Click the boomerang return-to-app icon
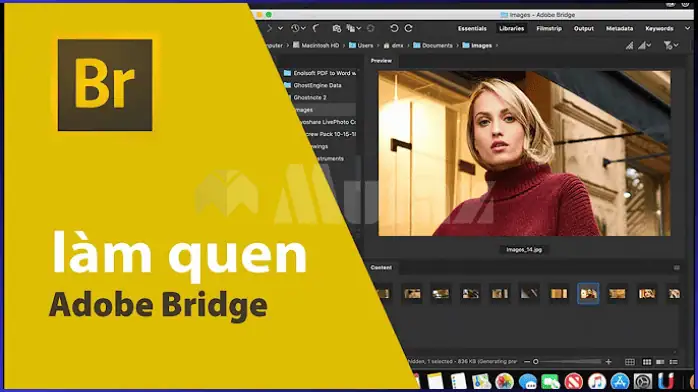Image resolution: width=698 pixels, height=392 pixels. point(316,28)
